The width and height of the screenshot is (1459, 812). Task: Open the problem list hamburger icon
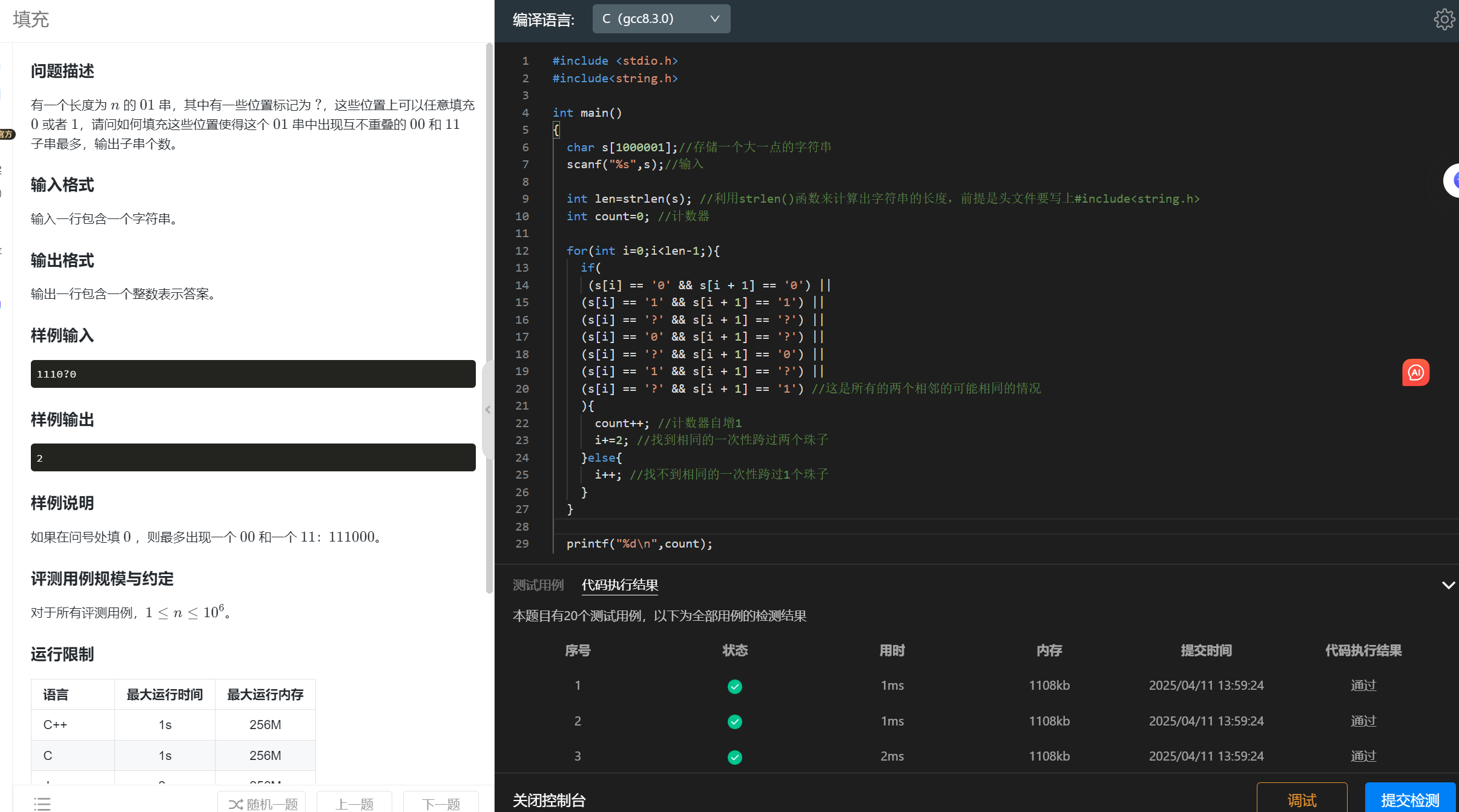point(42,804)
